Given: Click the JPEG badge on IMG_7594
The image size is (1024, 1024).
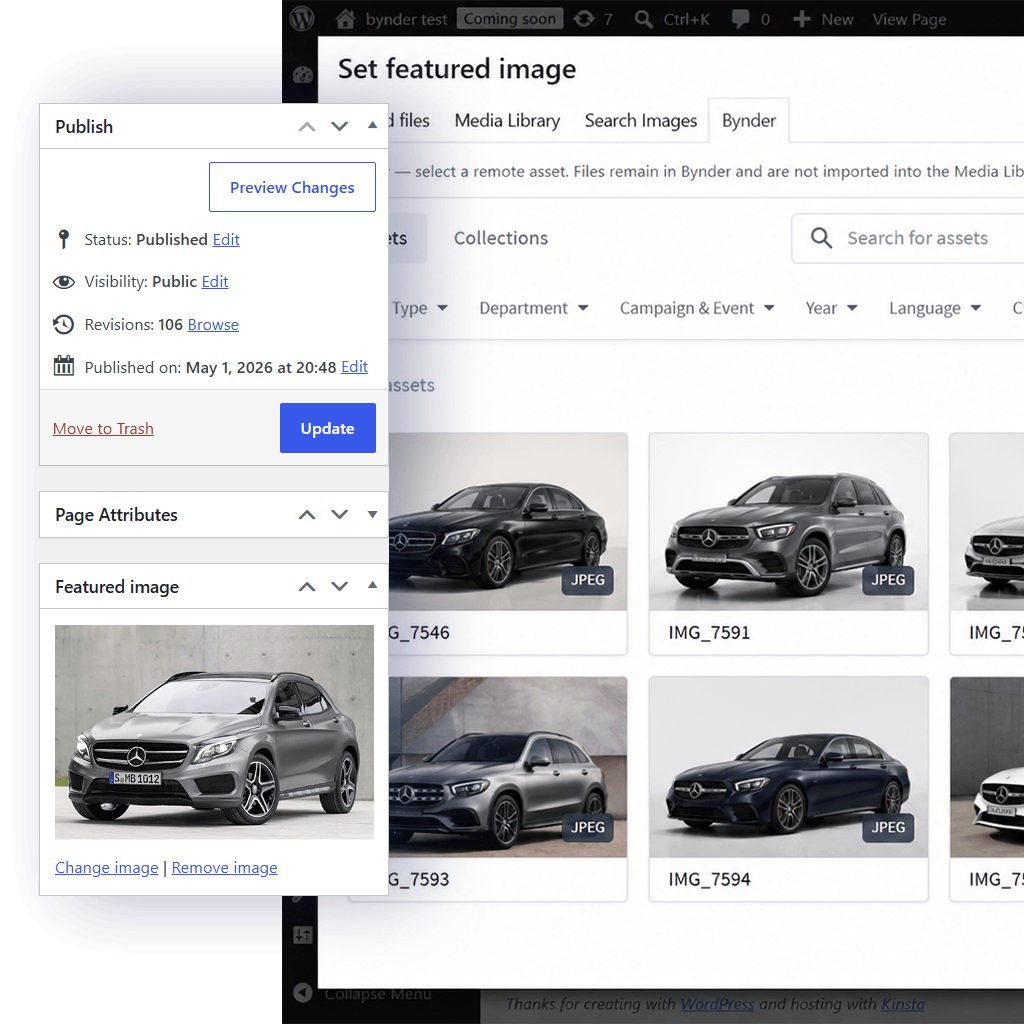Looking at the screenshot, I should pyautogui.click(x=888, y=827).
